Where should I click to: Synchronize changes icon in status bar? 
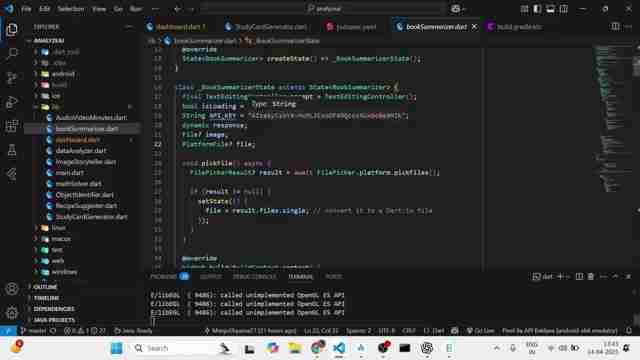[x=53, y=331]
